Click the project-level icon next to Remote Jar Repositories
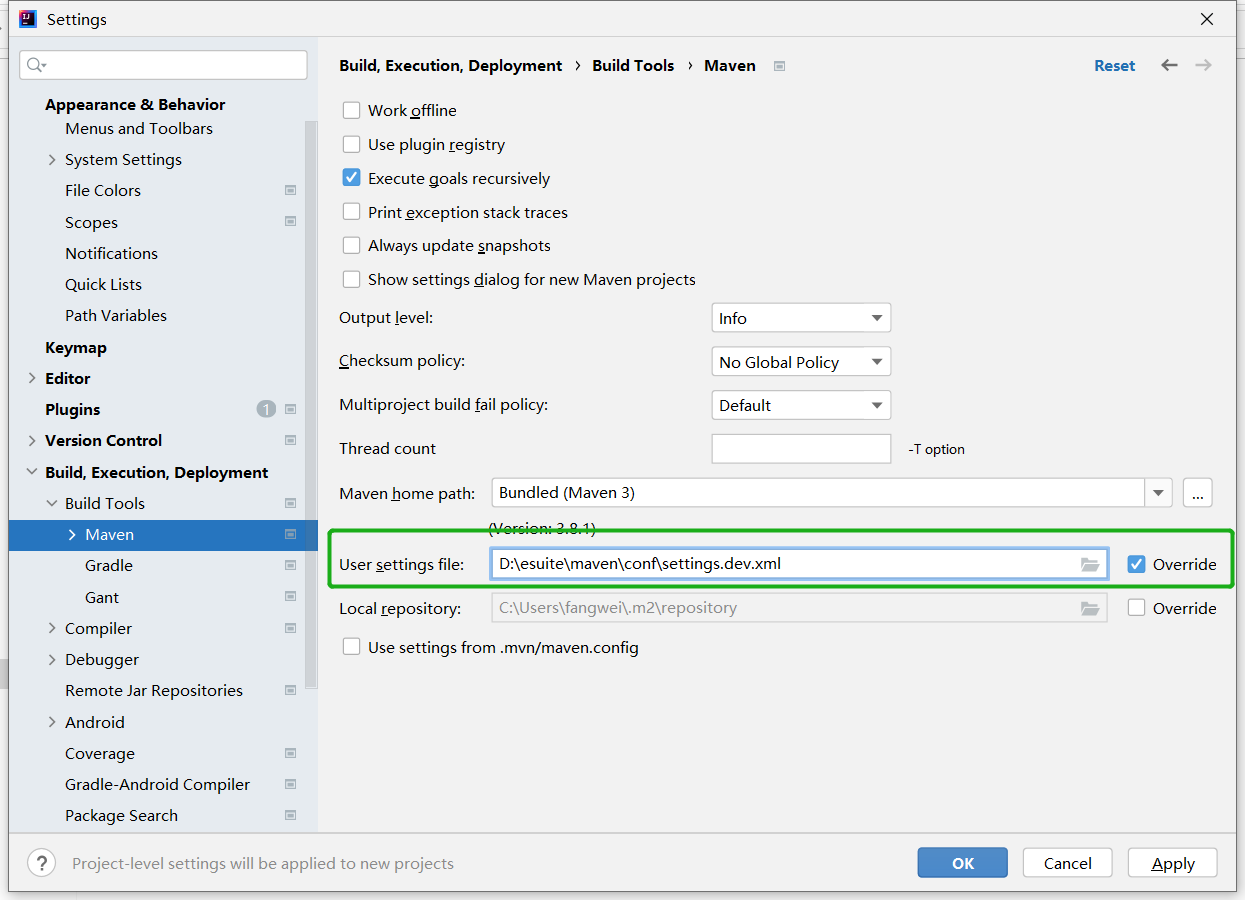The height and width of the screenshot is (900, 1245). [x=290, y=690]
